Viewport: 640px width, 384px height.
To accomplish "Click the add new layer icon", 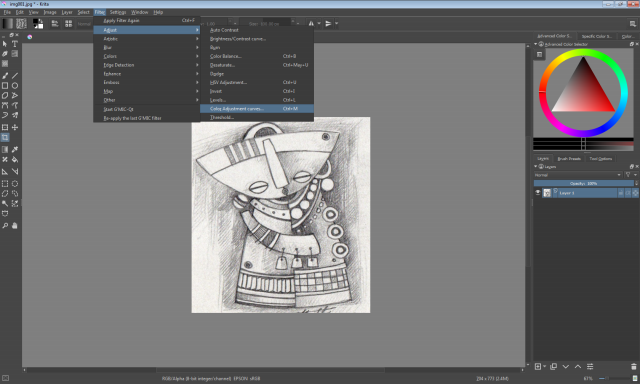I will pos(538,366).
